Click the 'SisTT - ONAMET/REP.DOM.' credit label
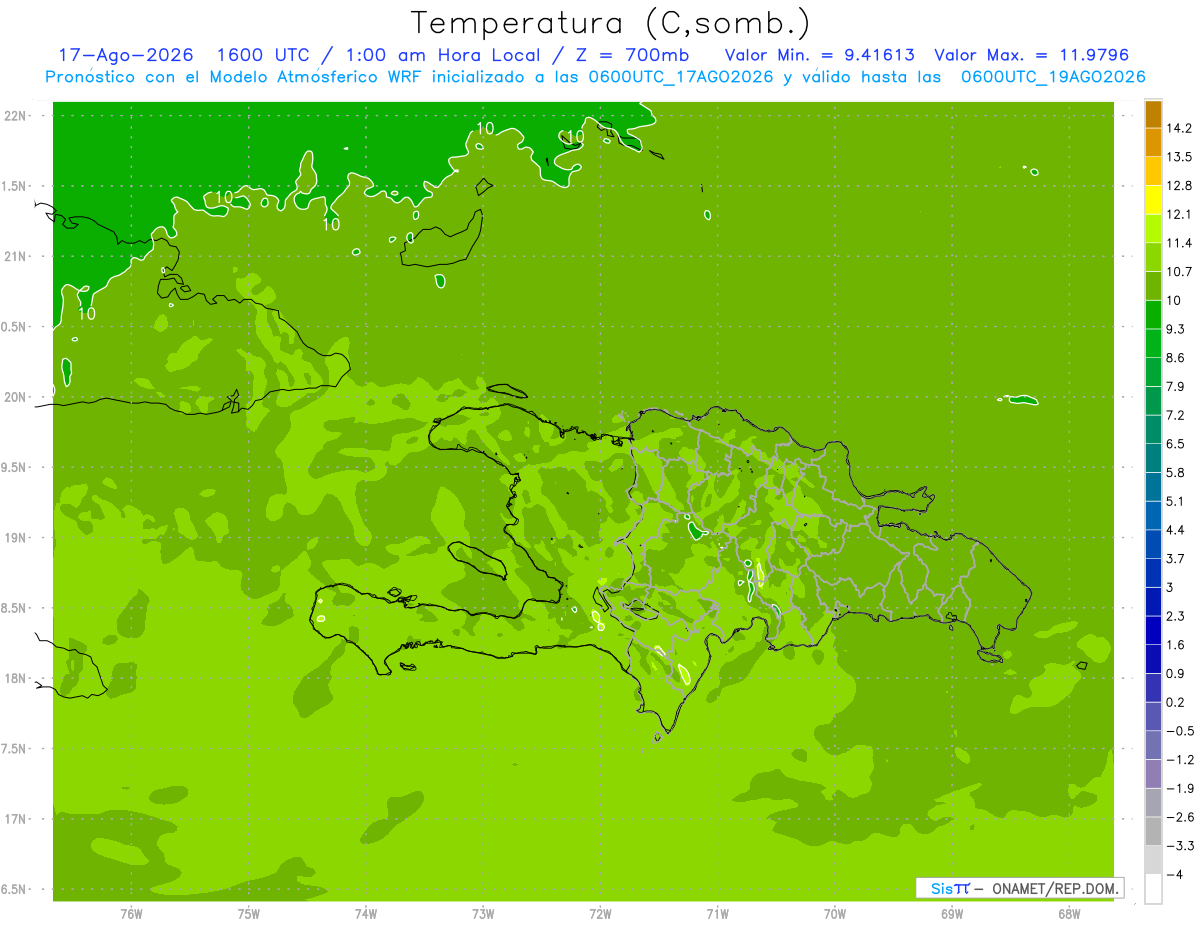 click(x=1019, y=888)
